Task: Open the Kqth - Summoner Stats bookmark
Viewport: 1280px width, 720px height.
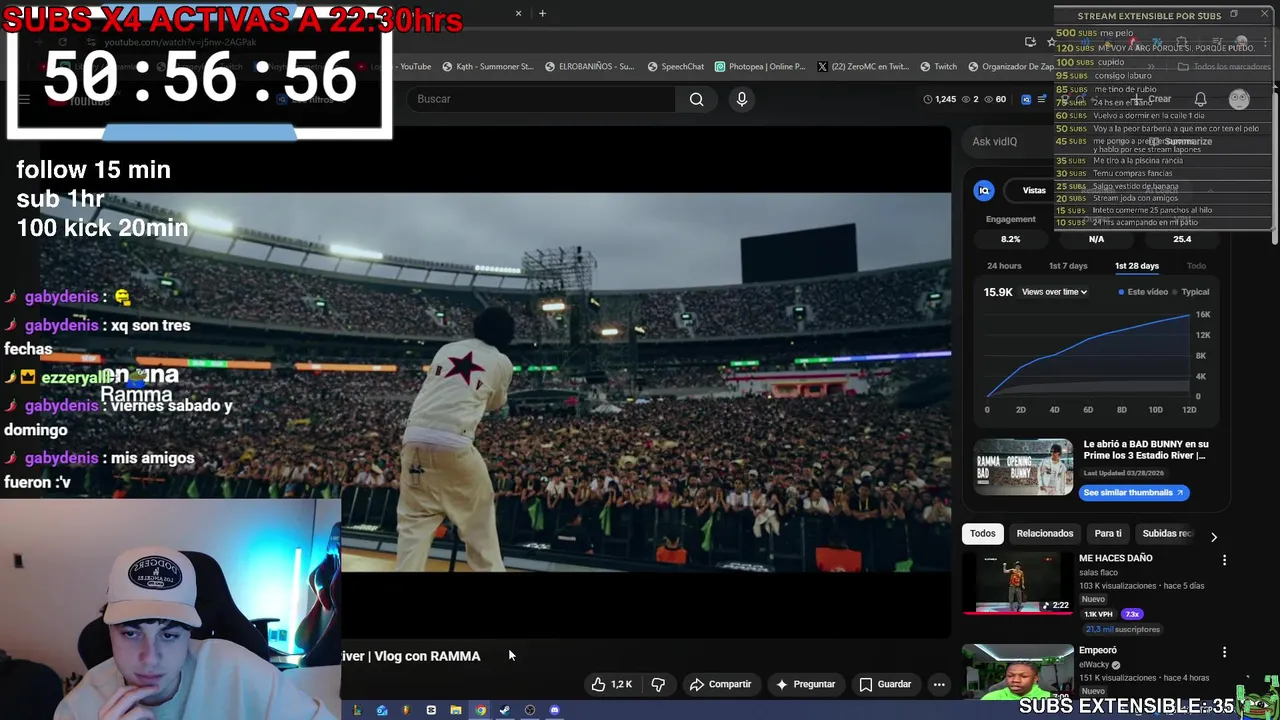Action: coord(487,67)
